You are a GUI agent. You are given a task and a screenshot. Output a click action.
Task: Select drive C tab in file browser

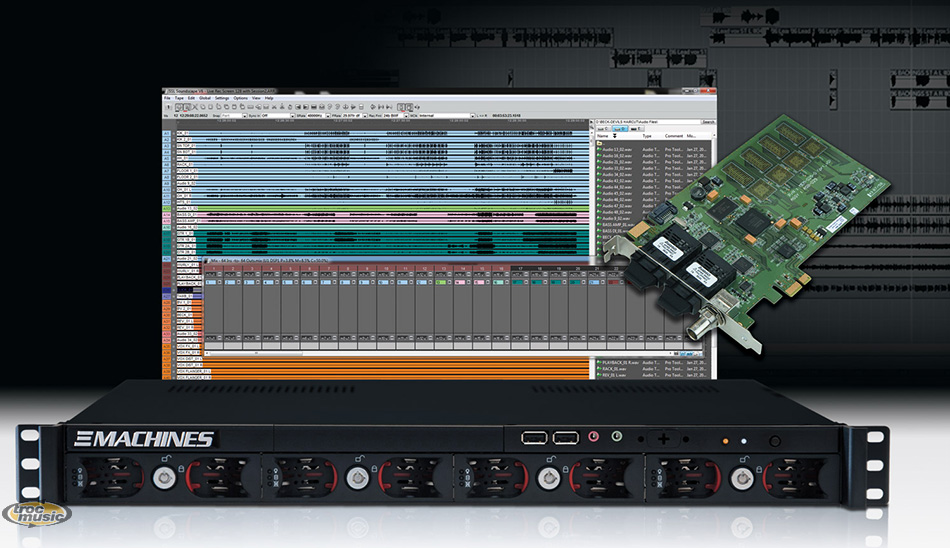pyautogui.click(x=602, y=129)
